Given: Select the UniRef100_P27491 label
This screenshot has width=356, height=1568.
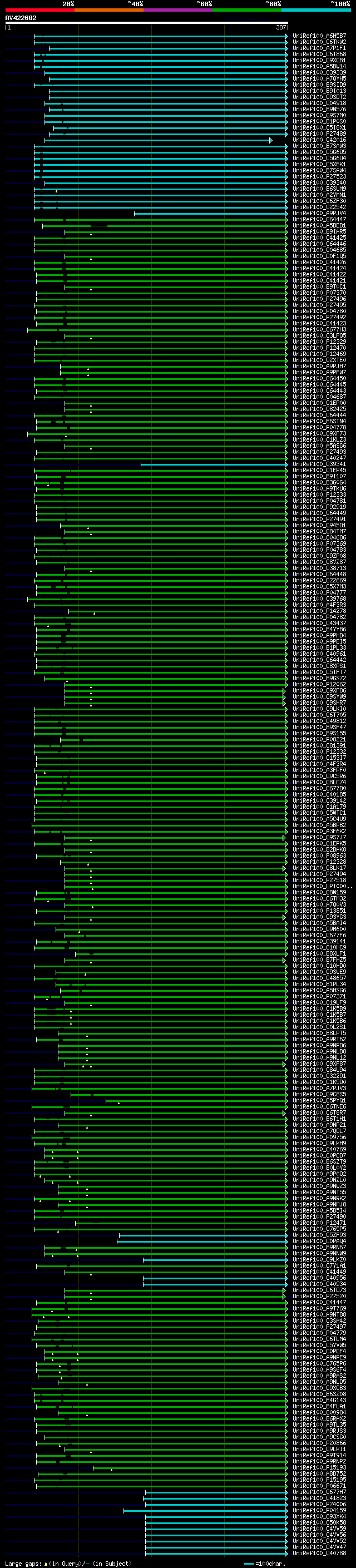Looking at the screenshot, I should coord(319,519).
